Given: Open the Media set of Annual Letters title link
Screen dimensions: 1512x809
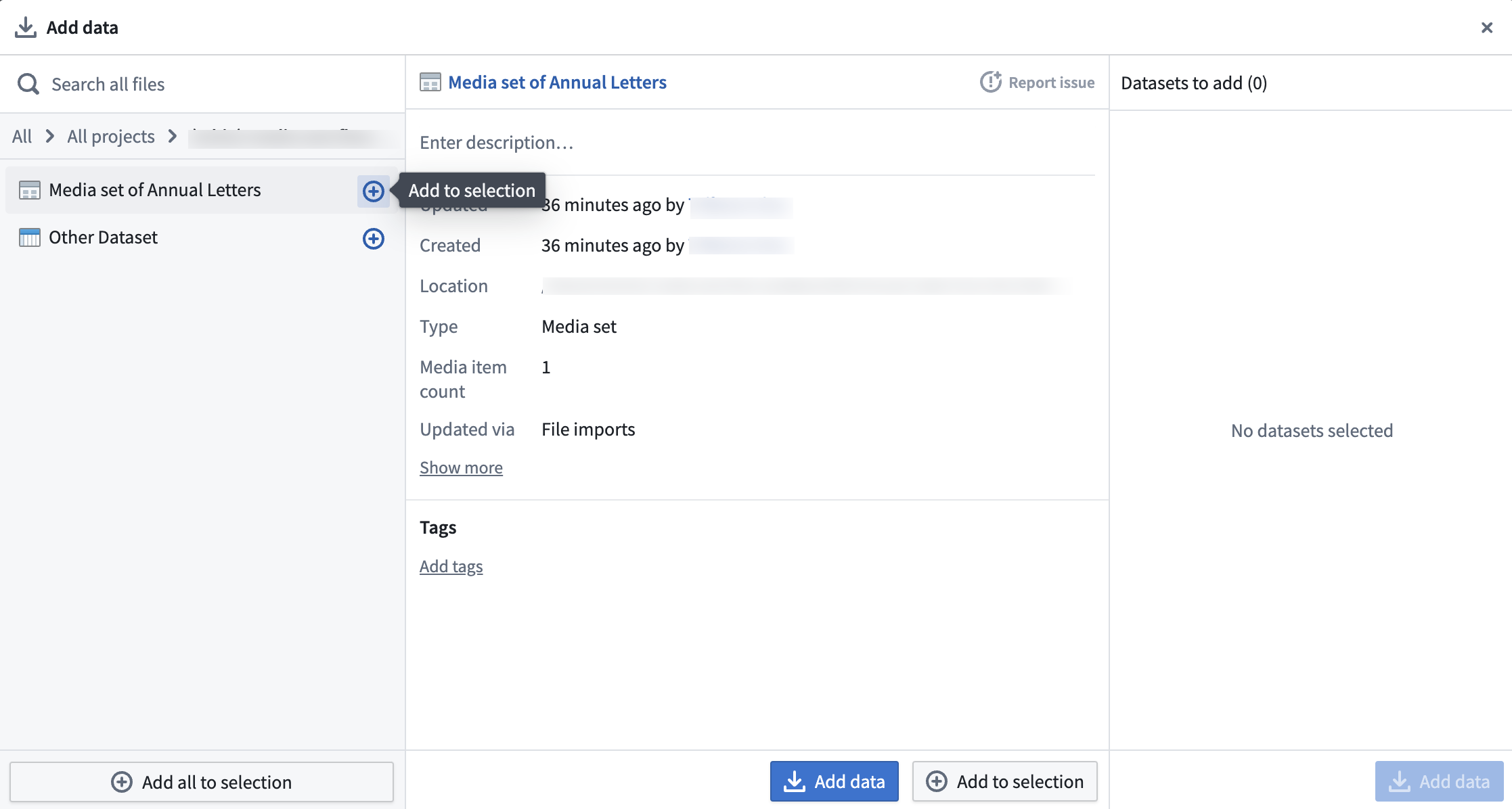Looking at the screenshot, I should (557, 83).
